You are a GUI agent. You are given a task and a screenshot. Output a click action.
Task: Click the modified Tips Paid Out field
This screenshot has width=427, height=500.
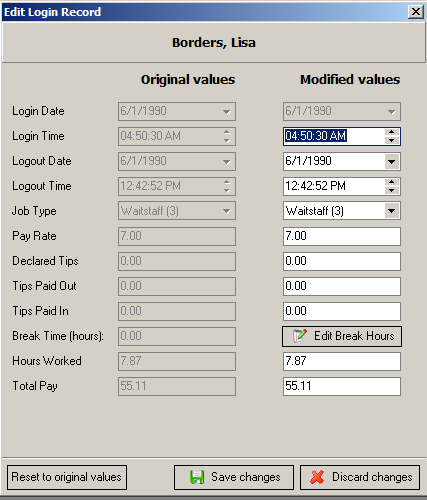[342, 286]
